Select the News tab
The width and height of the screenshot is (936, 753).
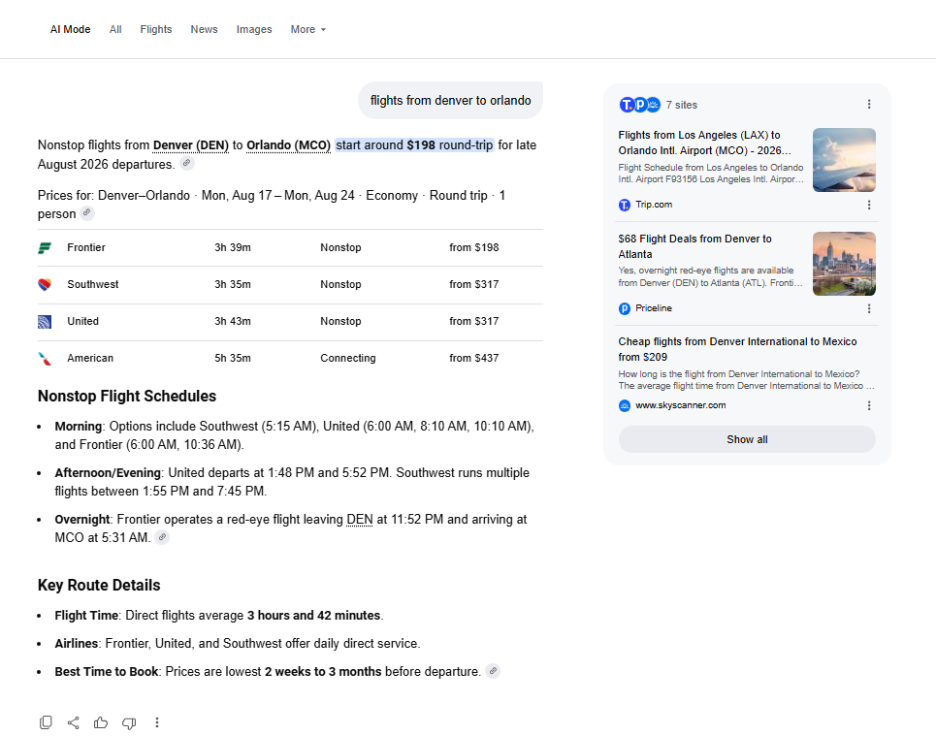204,29
